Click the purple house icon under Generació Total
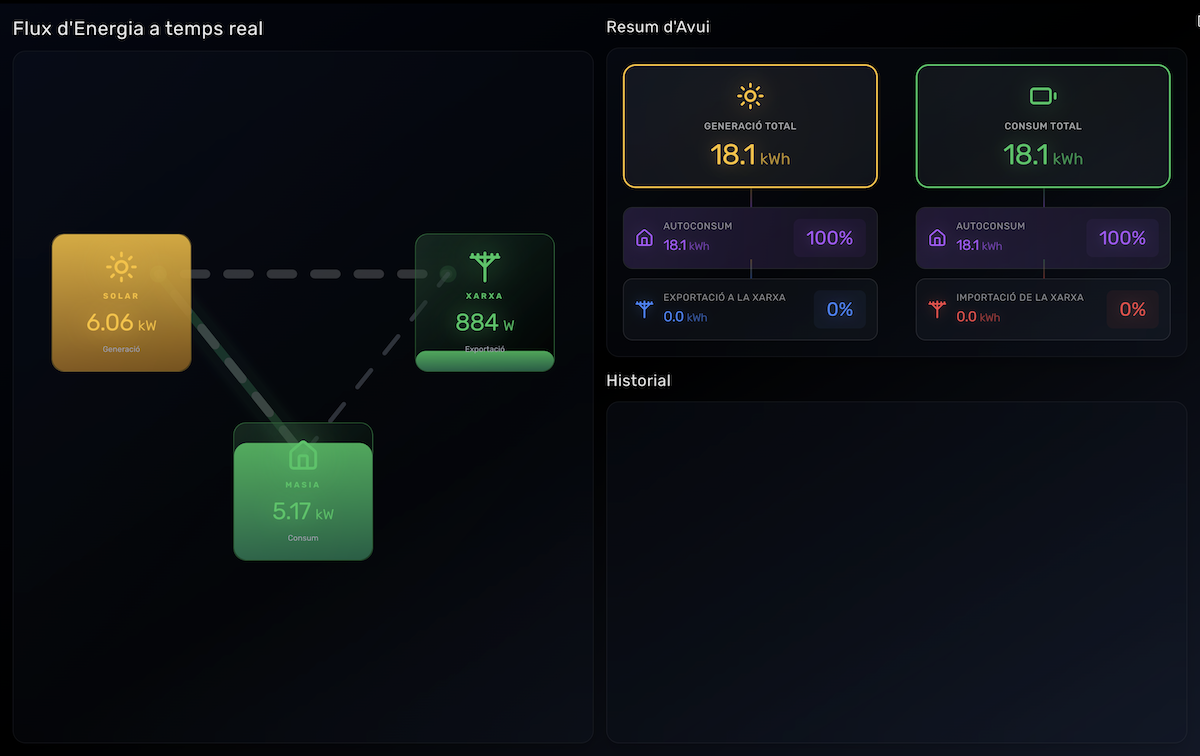The height and width of the screenshot is (756, 1200). (x=644, y=238)
